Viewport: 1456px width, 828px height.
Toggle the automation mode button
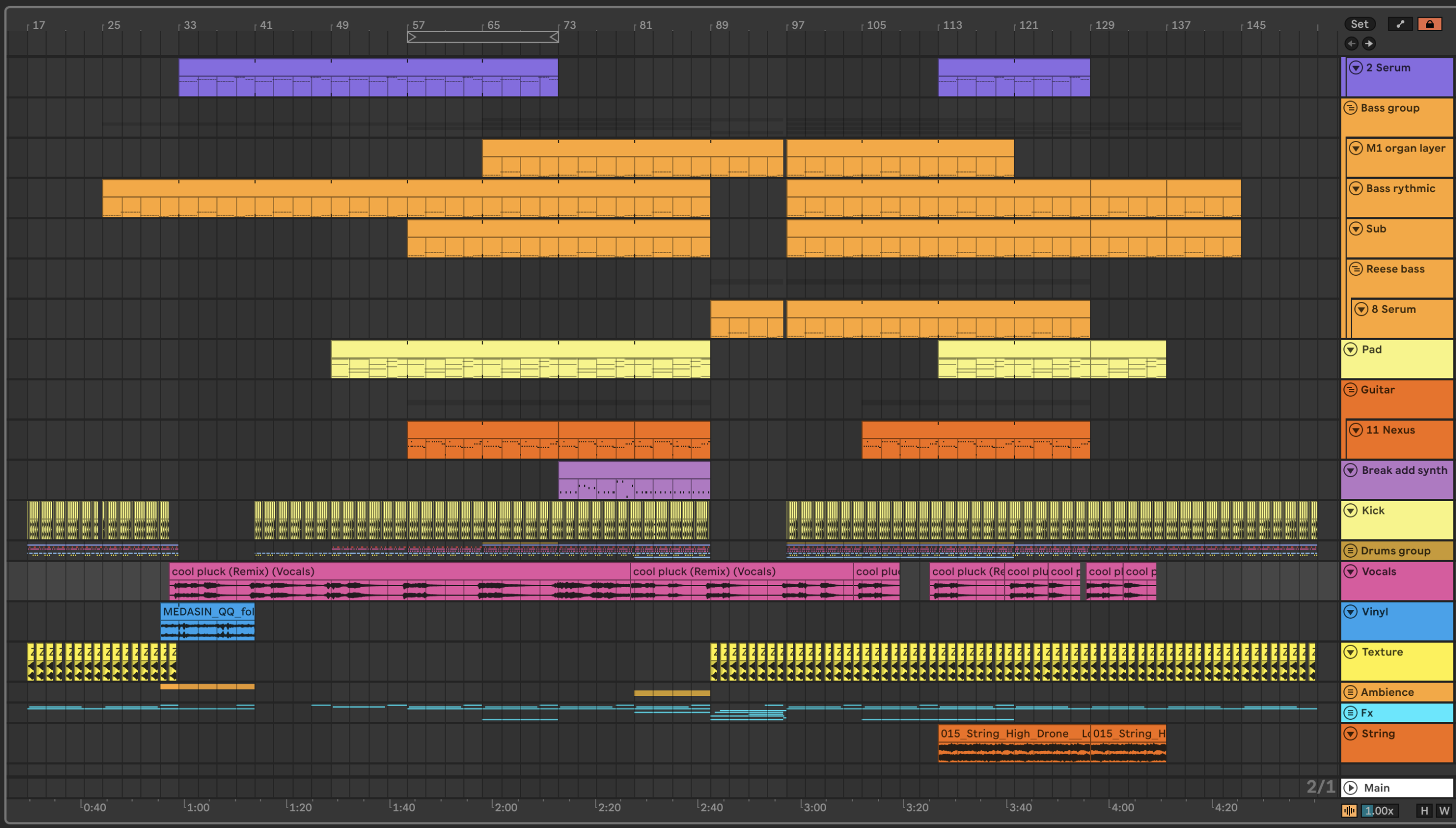(x=1400, y=24)
